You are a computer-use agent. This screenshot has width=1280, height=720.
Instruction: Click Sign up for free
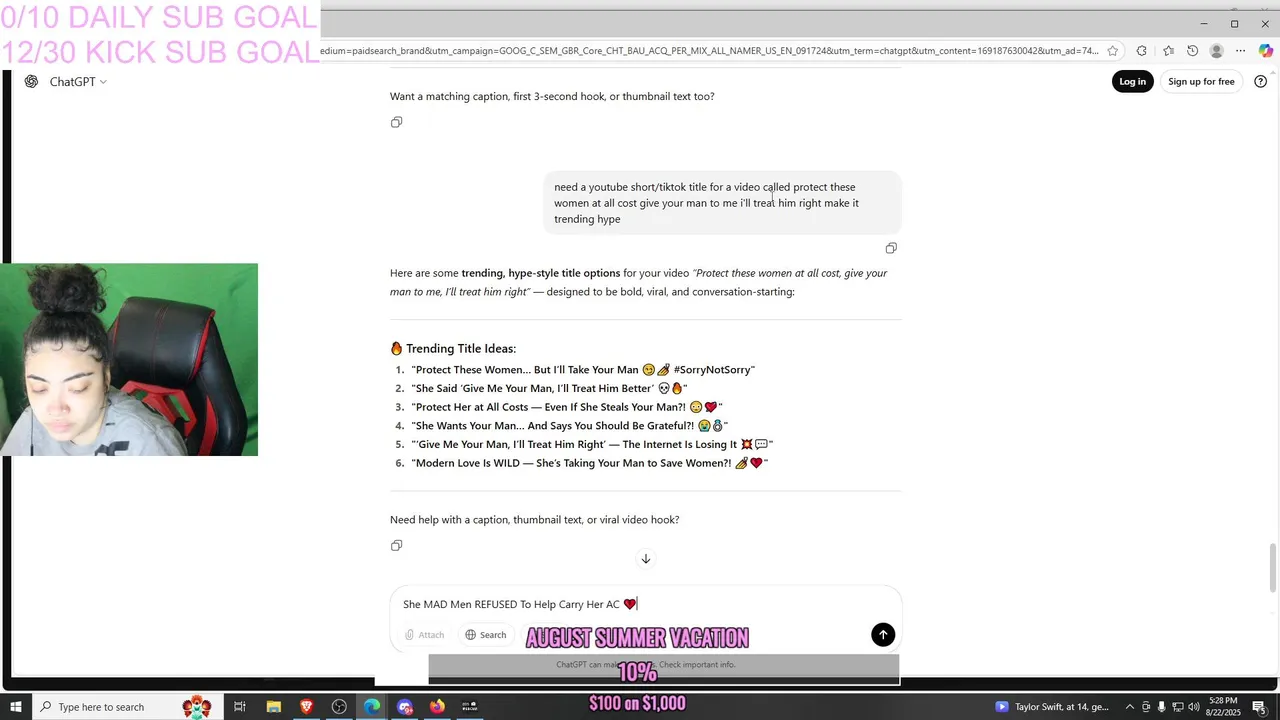[1201, 82]
